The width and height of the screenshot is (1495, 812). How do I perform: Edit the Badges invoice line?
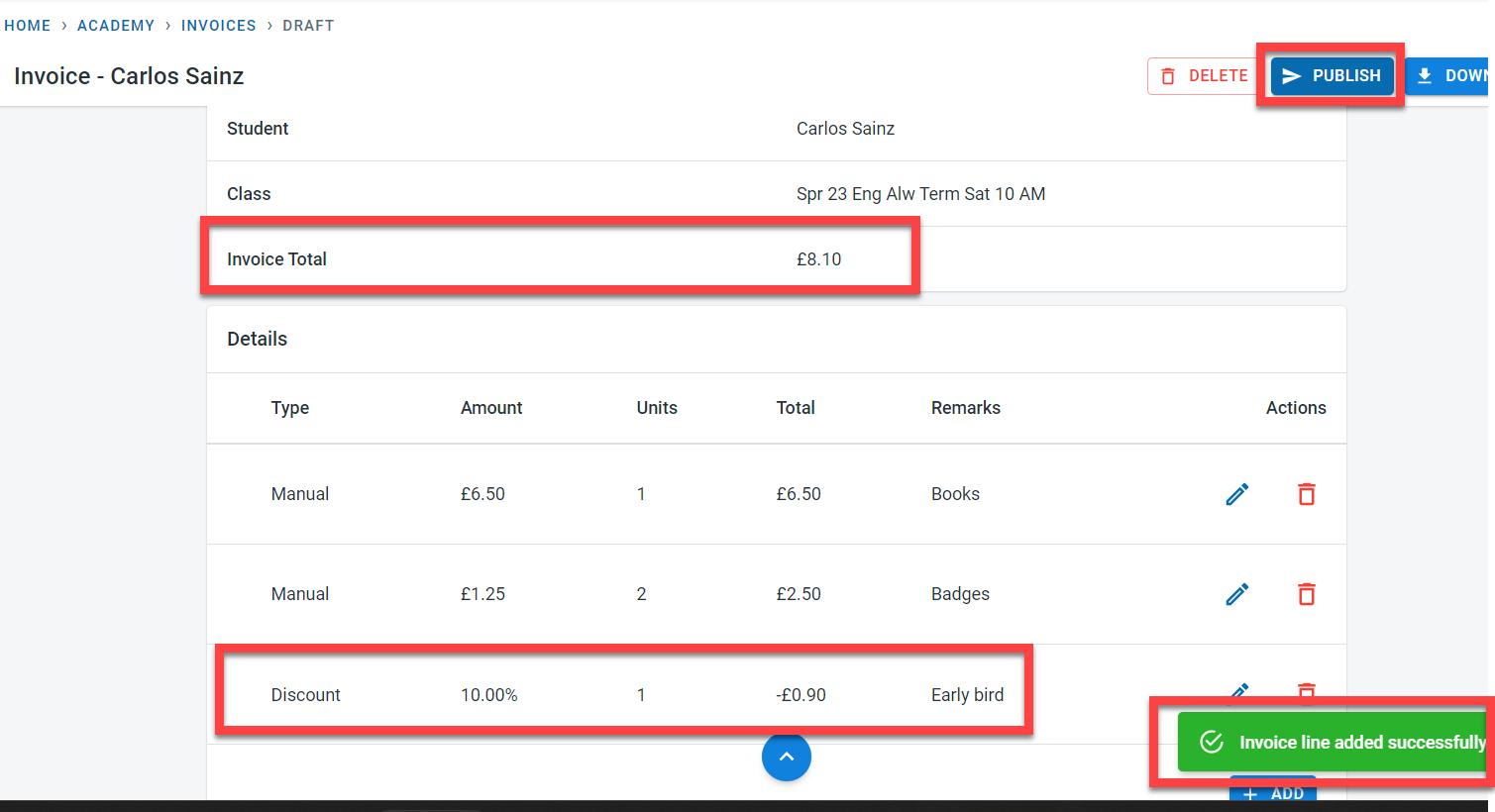(1236, 594)
